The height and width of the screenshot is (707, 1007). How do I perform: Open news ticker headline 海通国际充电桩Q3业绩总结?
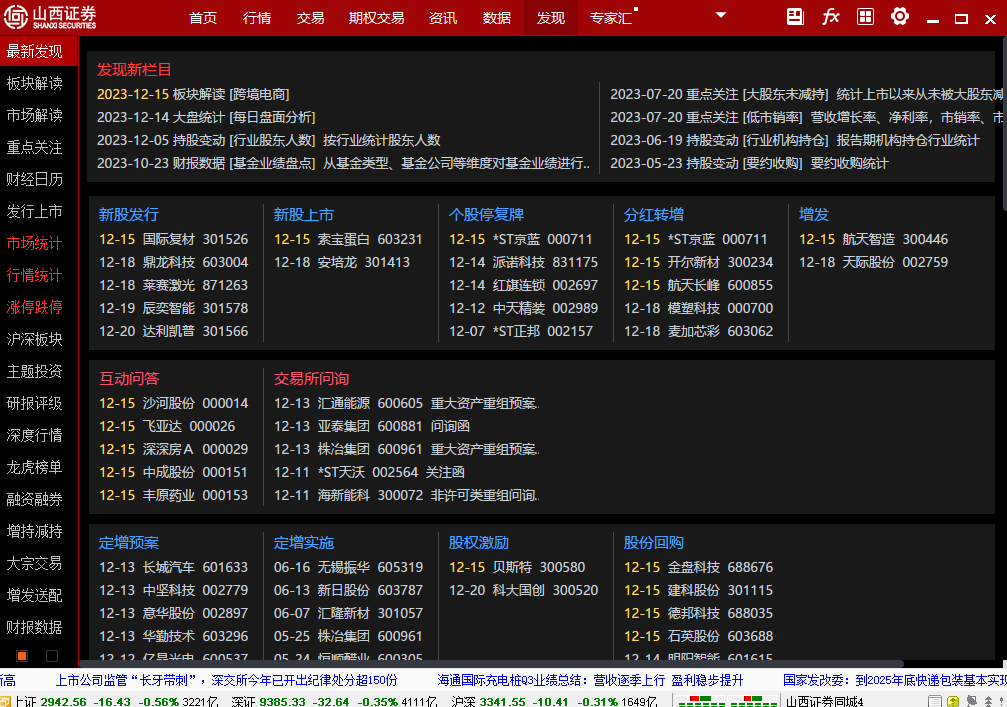coord(590,680)
